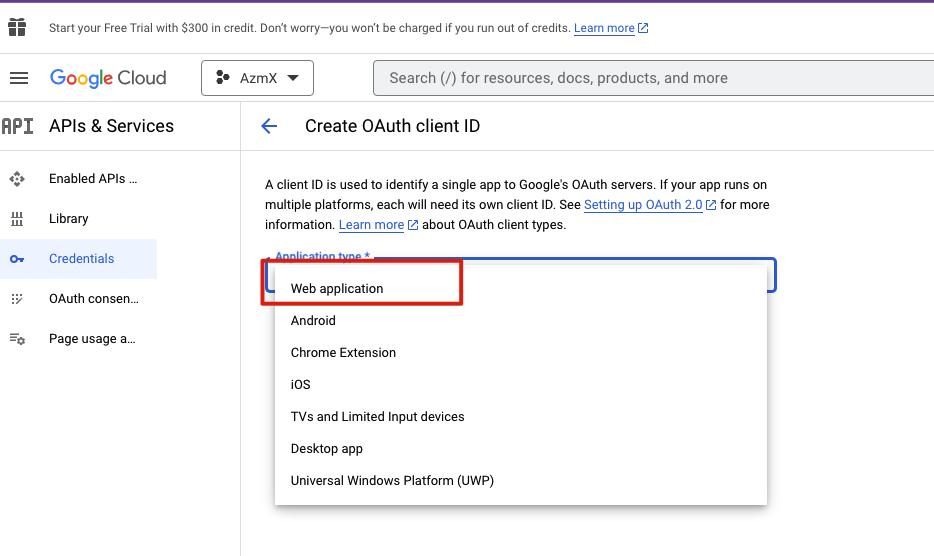934x556 pixels.
Task: Click the Google Cloud logo
Action: tap(108, 78)
